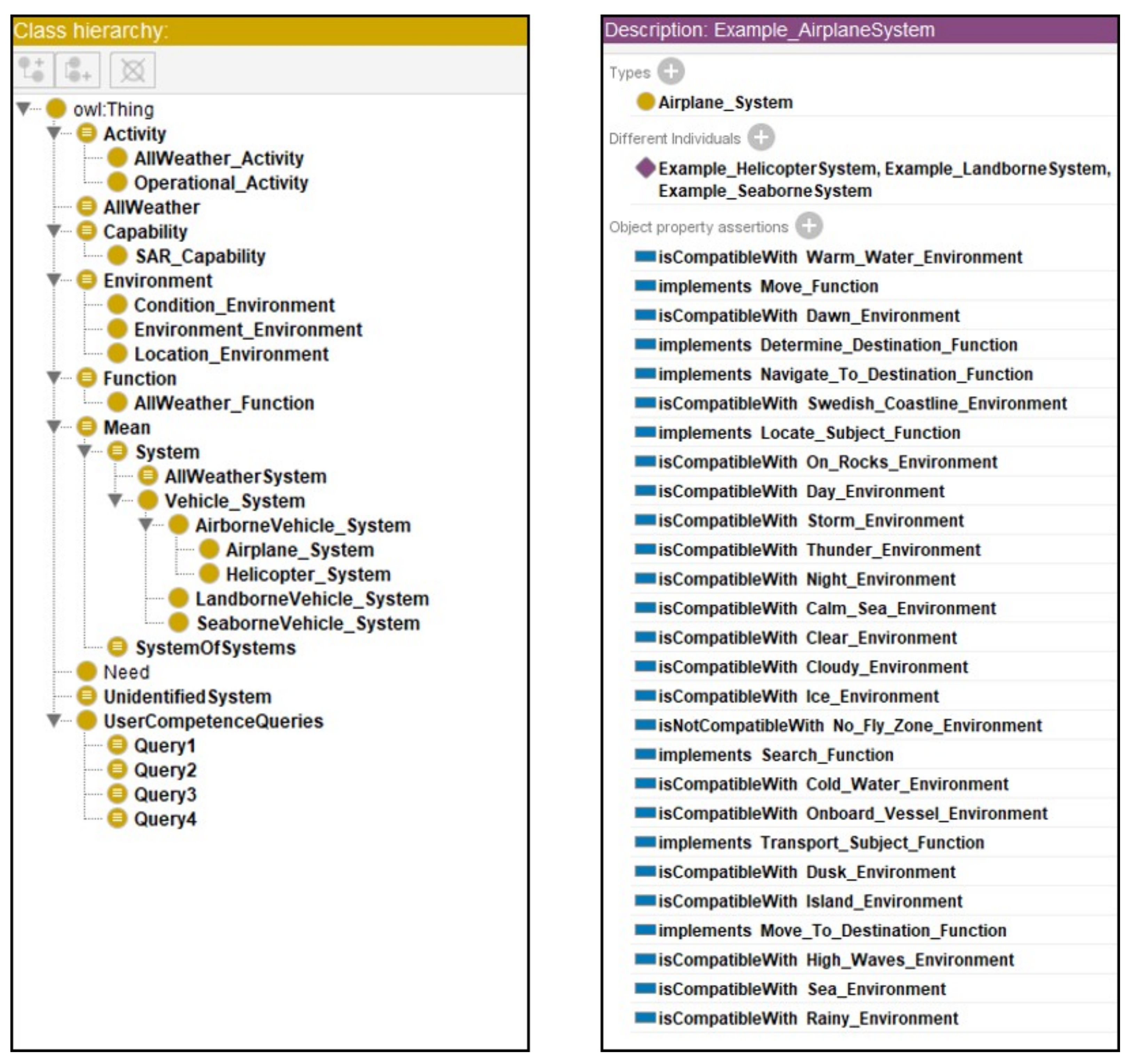
Task: Open the Example_SeaborneSystem individual link
Action: (x=765, y=191)
